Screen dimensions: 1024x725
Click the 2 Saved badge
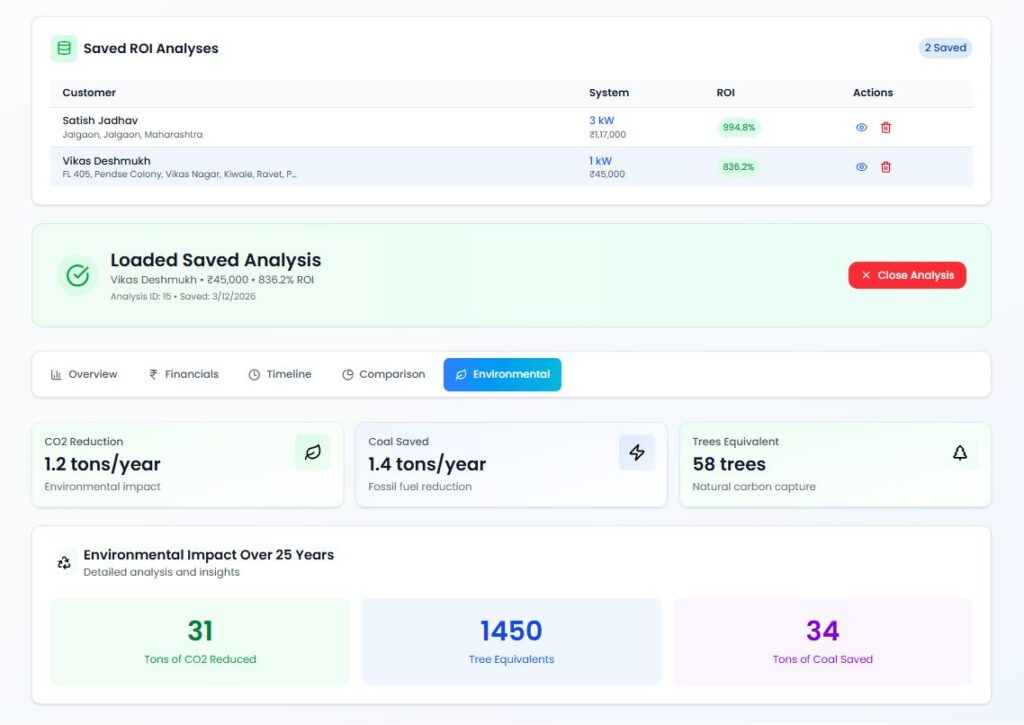[x=945, y=48]
